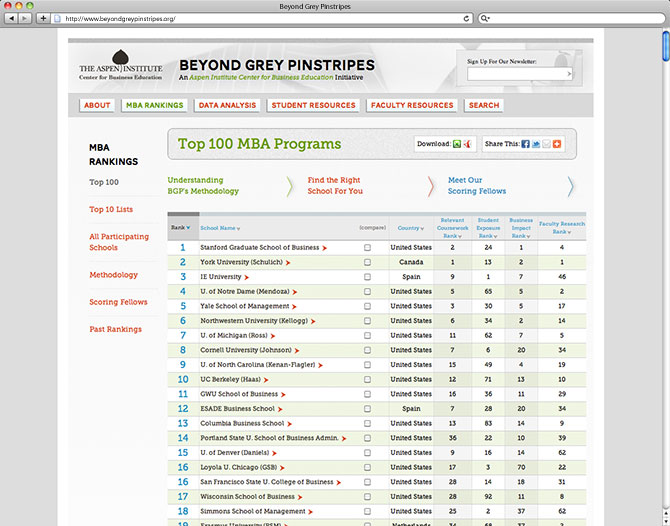Submit newsletter signup arrow
Screen dimensions: 670x526
pos(569,74)
